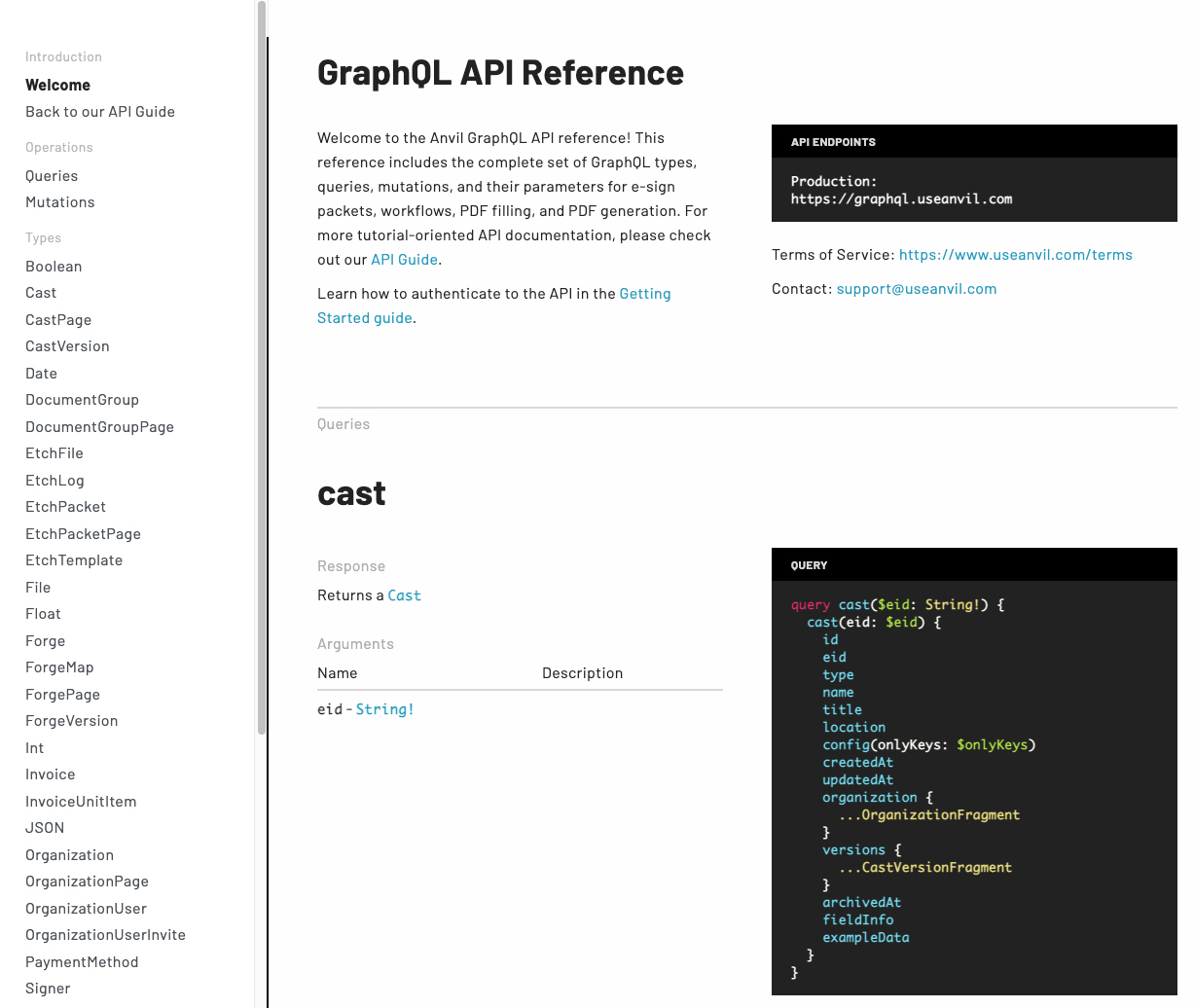Image resolution: width=1194 pixels, height=1008 pixels.
Task: Open the Float type
Action: tap(43, 614)
